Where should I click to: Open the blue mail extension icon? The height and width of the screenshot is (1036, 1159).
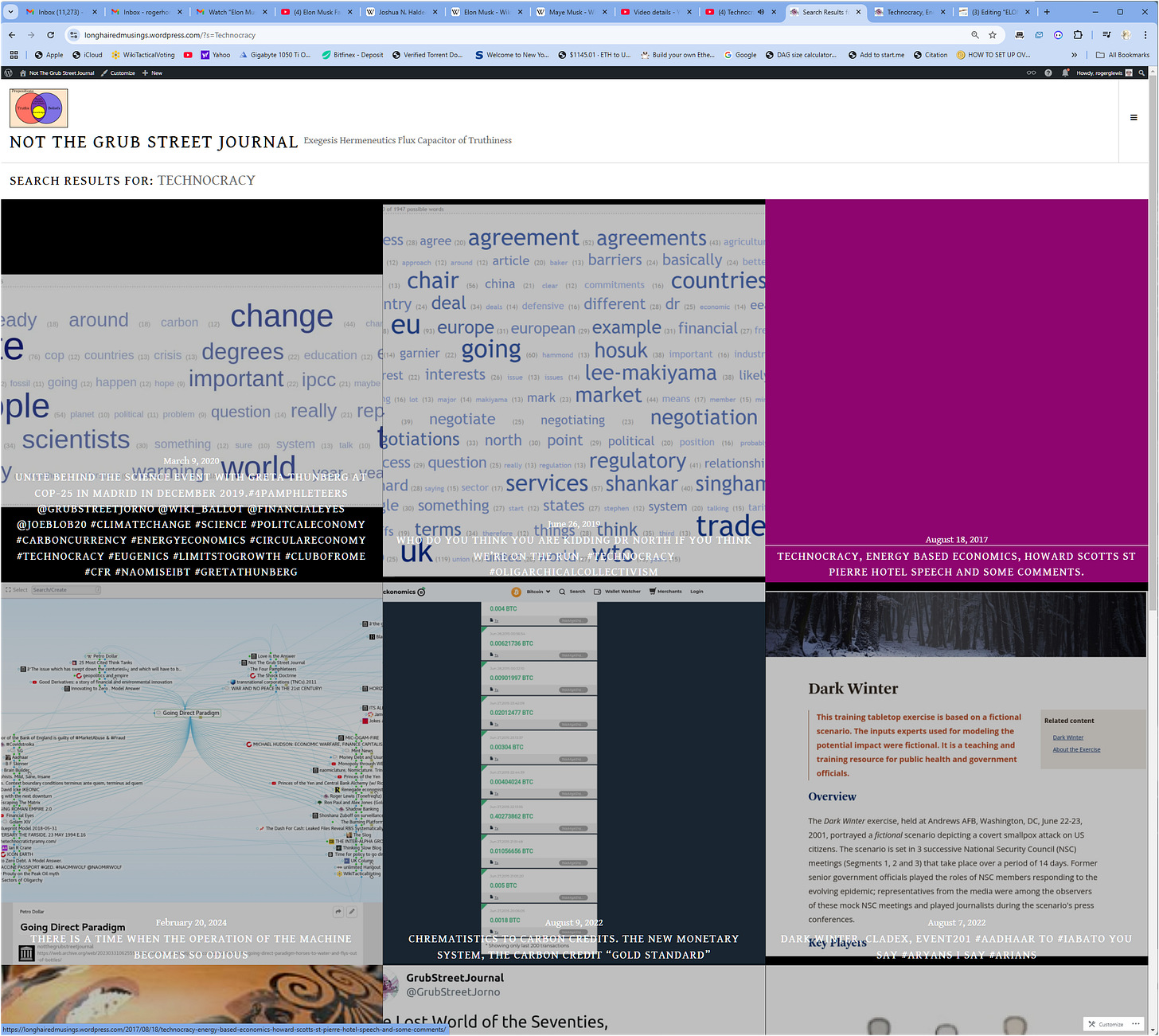pyautogui.click(x=1039, y=35)
